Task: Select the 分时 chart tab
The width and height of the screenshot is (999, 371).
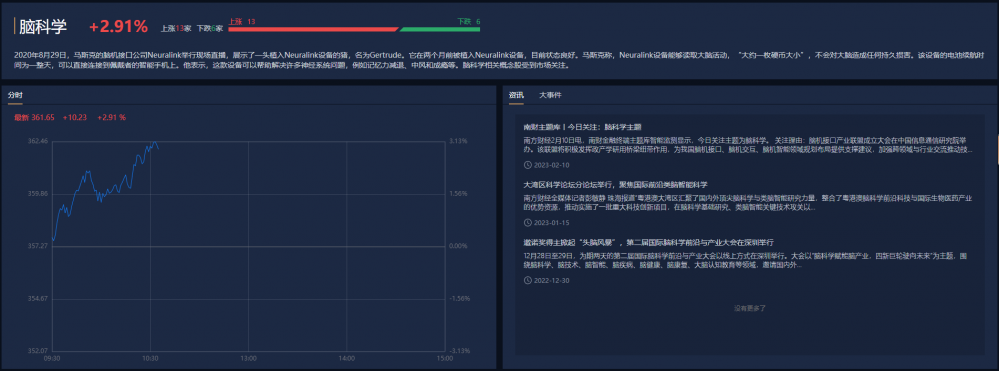Action: pyautogui.click(x=15, y=95)
